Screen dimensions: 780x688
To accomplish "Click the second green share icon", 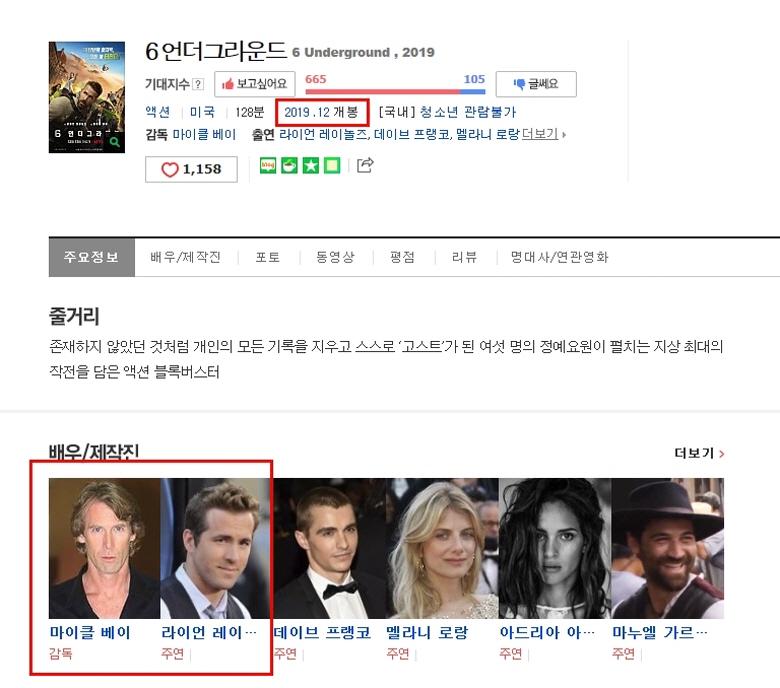I will pos(289,166).
